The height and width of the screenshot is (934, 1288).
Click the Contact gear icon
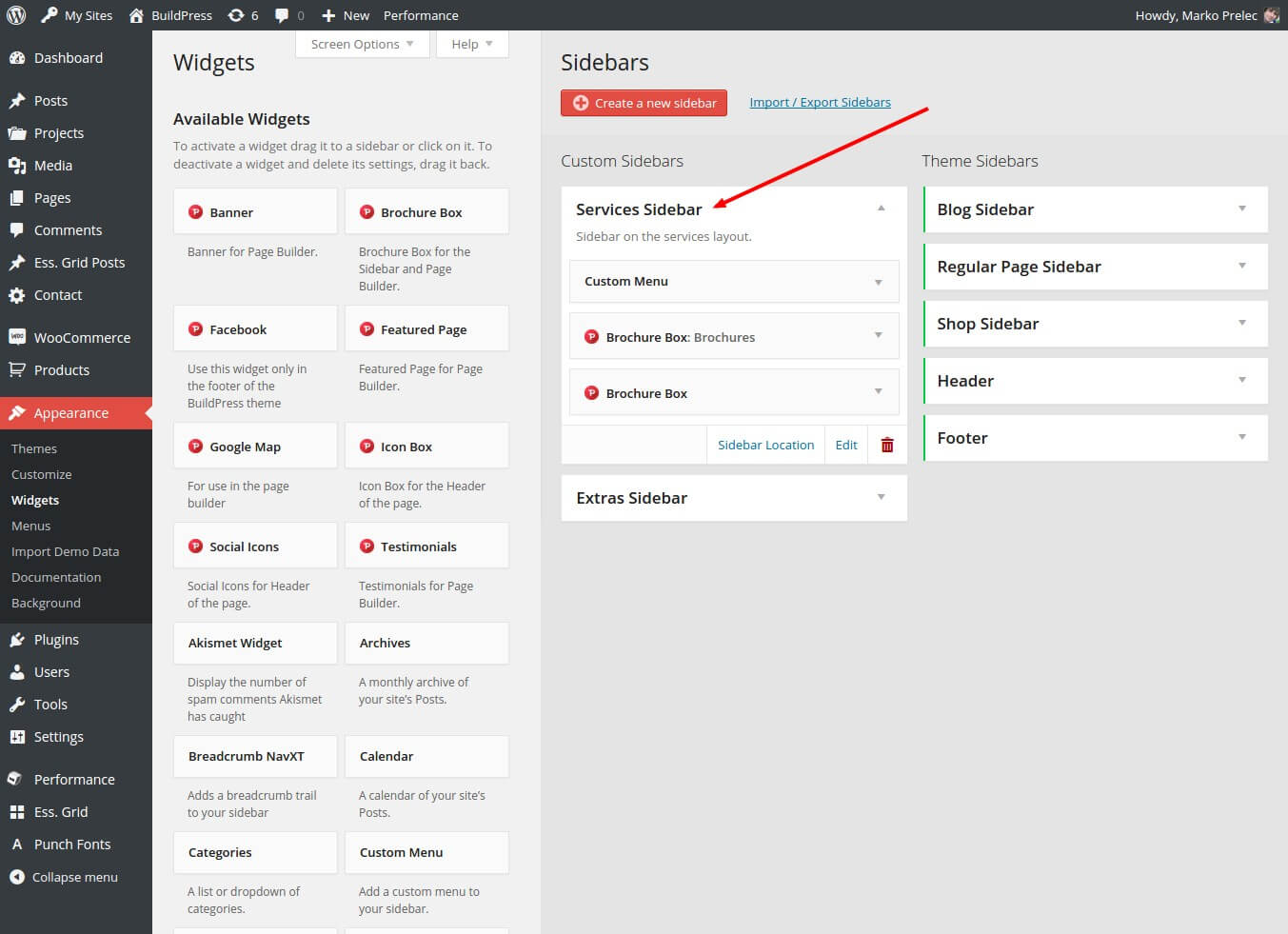(16, 295)
